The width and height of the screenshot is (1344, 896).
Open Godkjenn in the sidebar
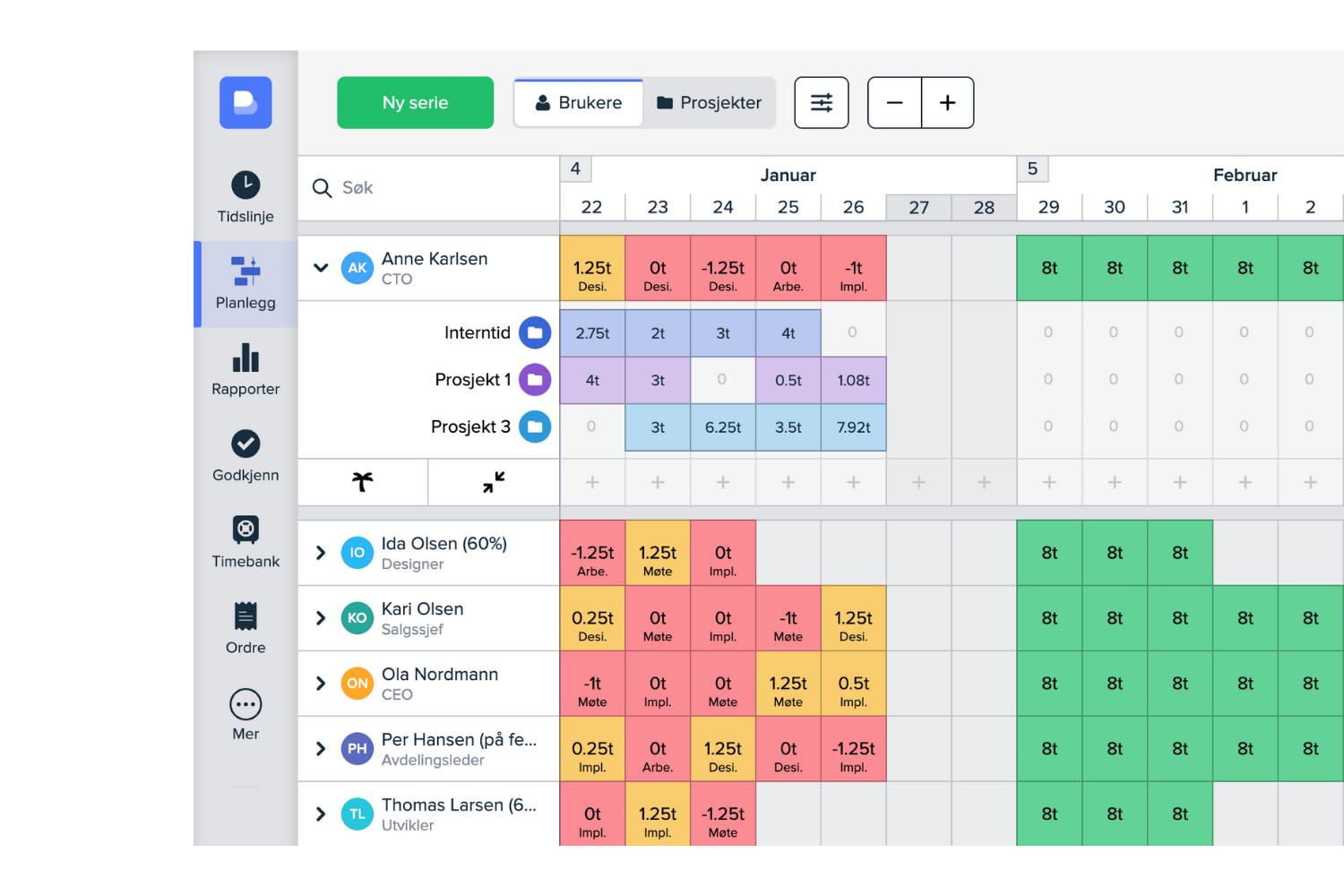pyautogui.click(x=246, y=456)
